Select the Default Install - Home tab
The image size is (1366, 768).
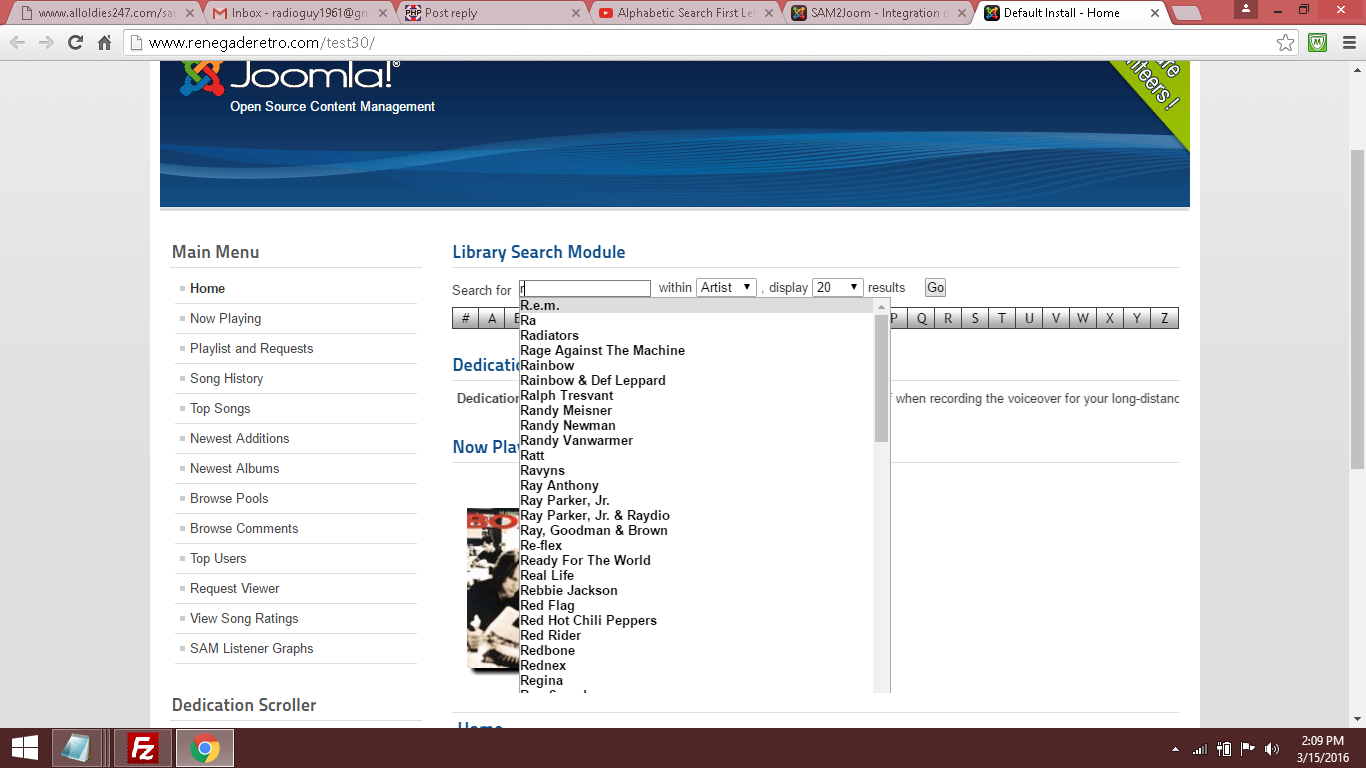point(1070,13)
